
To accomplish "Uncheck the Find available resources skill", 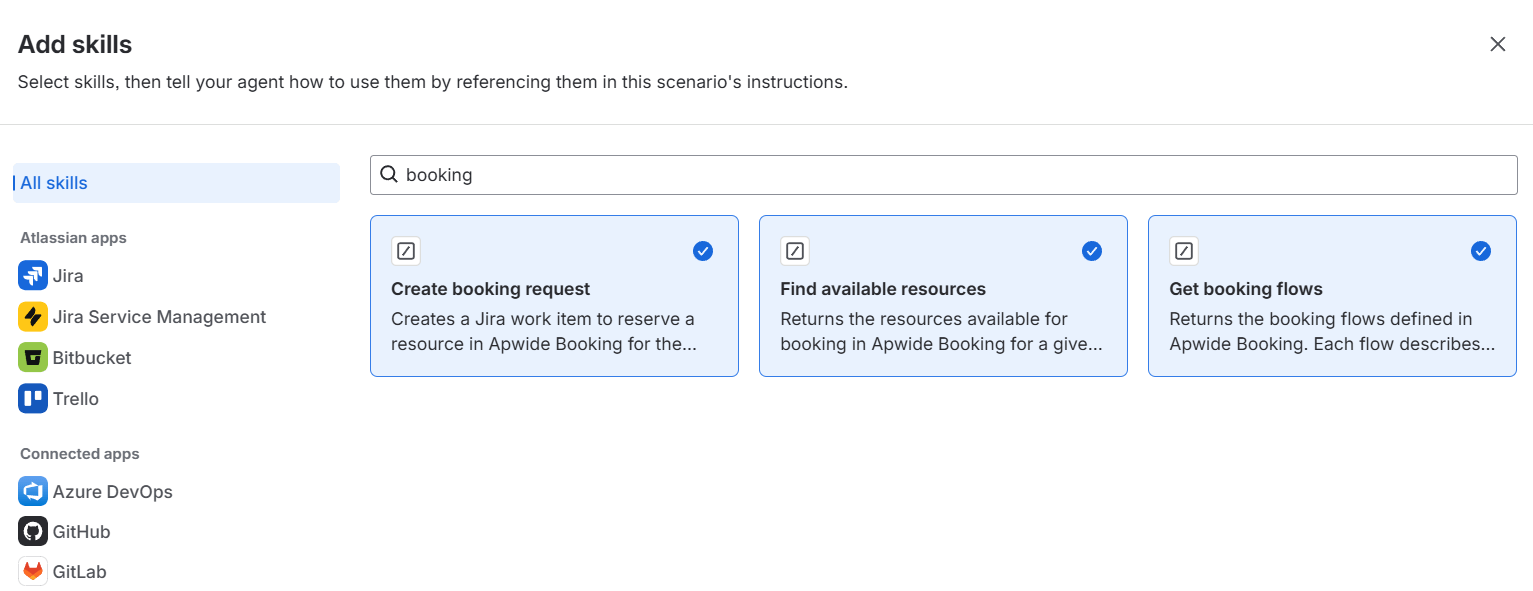I will (x=1092, y=251).
